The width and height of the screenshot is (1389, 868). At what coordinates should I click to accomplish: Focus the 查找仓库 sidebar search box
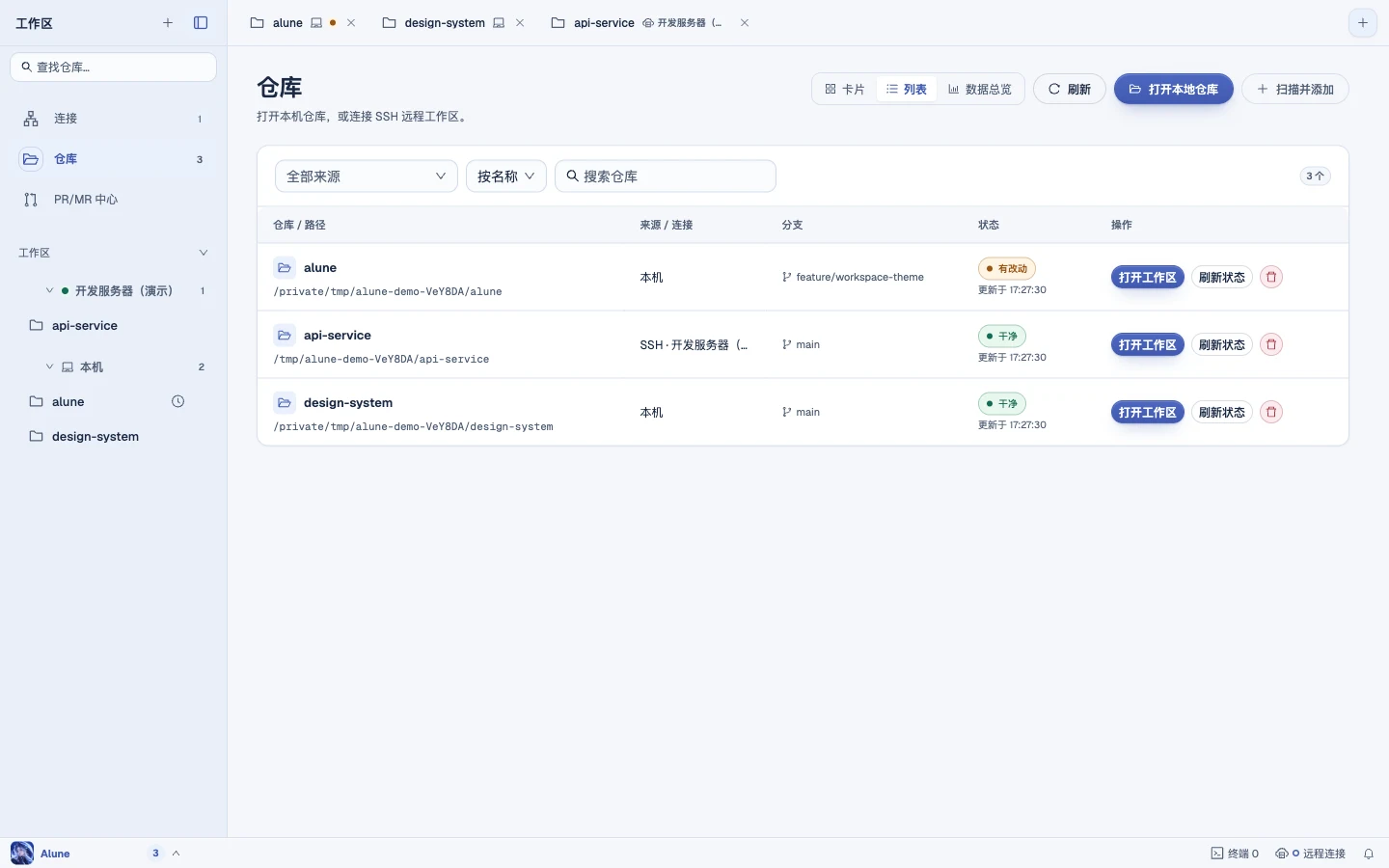[x=114, y=67]
